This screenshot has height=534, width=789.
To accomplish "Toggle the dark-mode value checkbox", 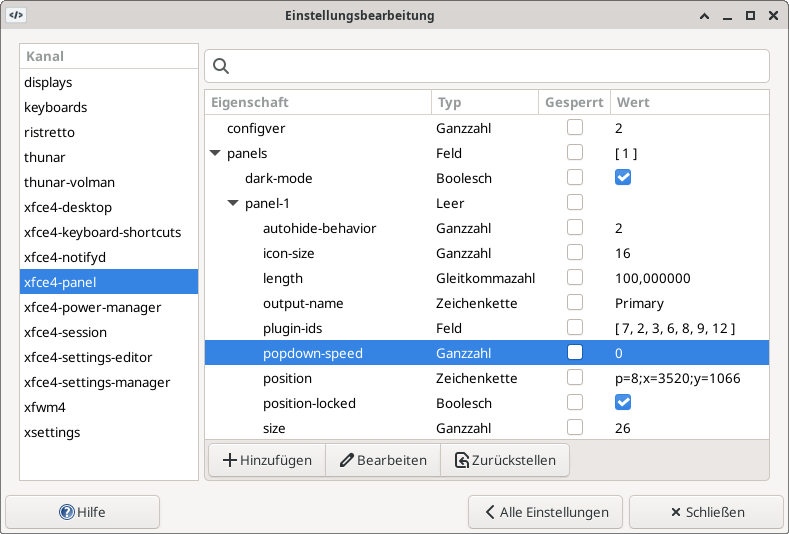I will coord(623,178).
